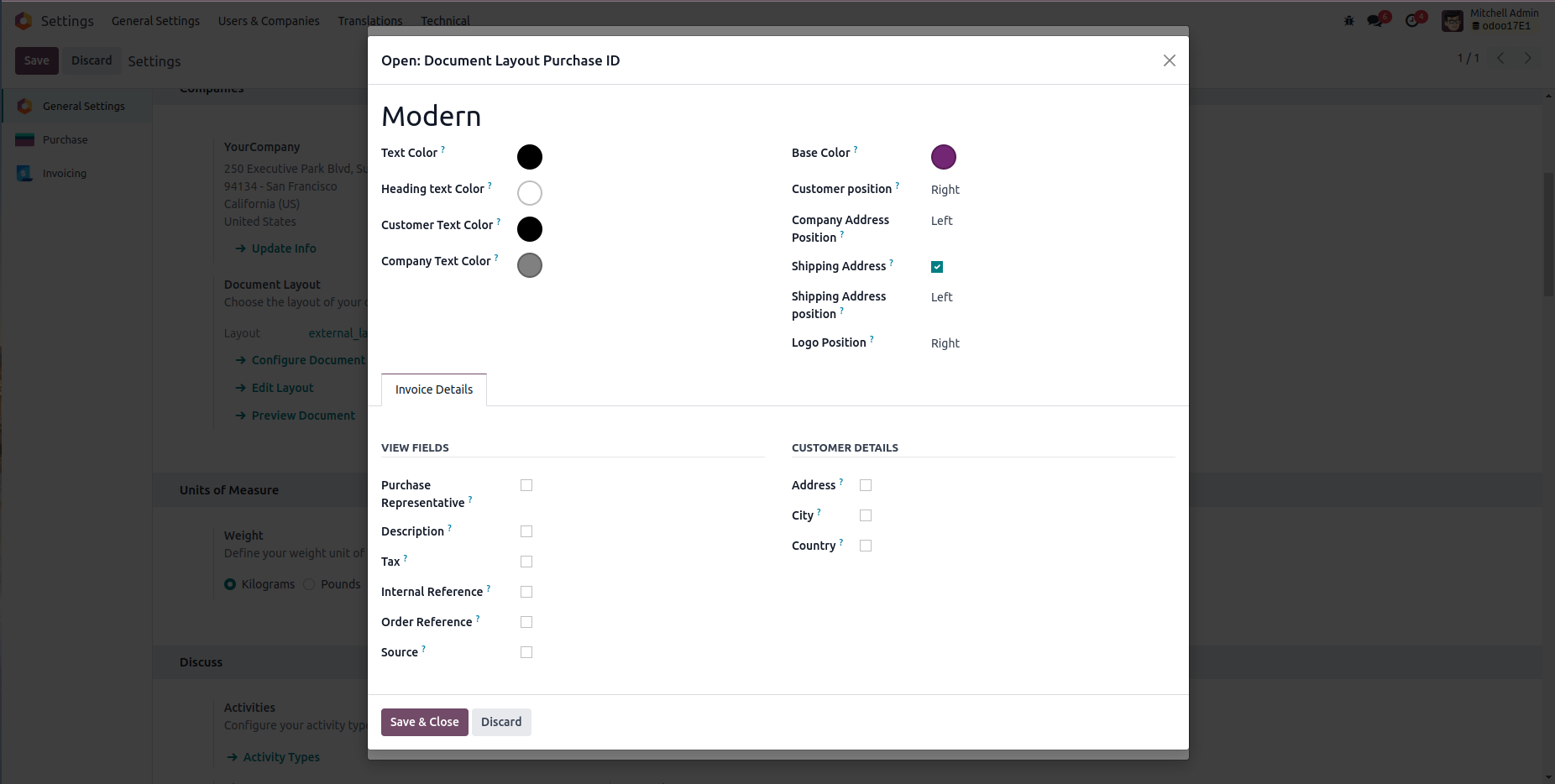Click Discard in the dialog footer

coord(501,722)
